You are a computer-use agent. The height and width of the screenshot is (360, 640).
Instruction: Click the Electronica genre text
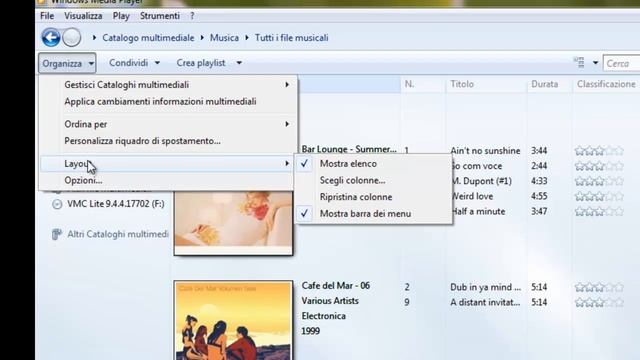[x=324, y=316]
